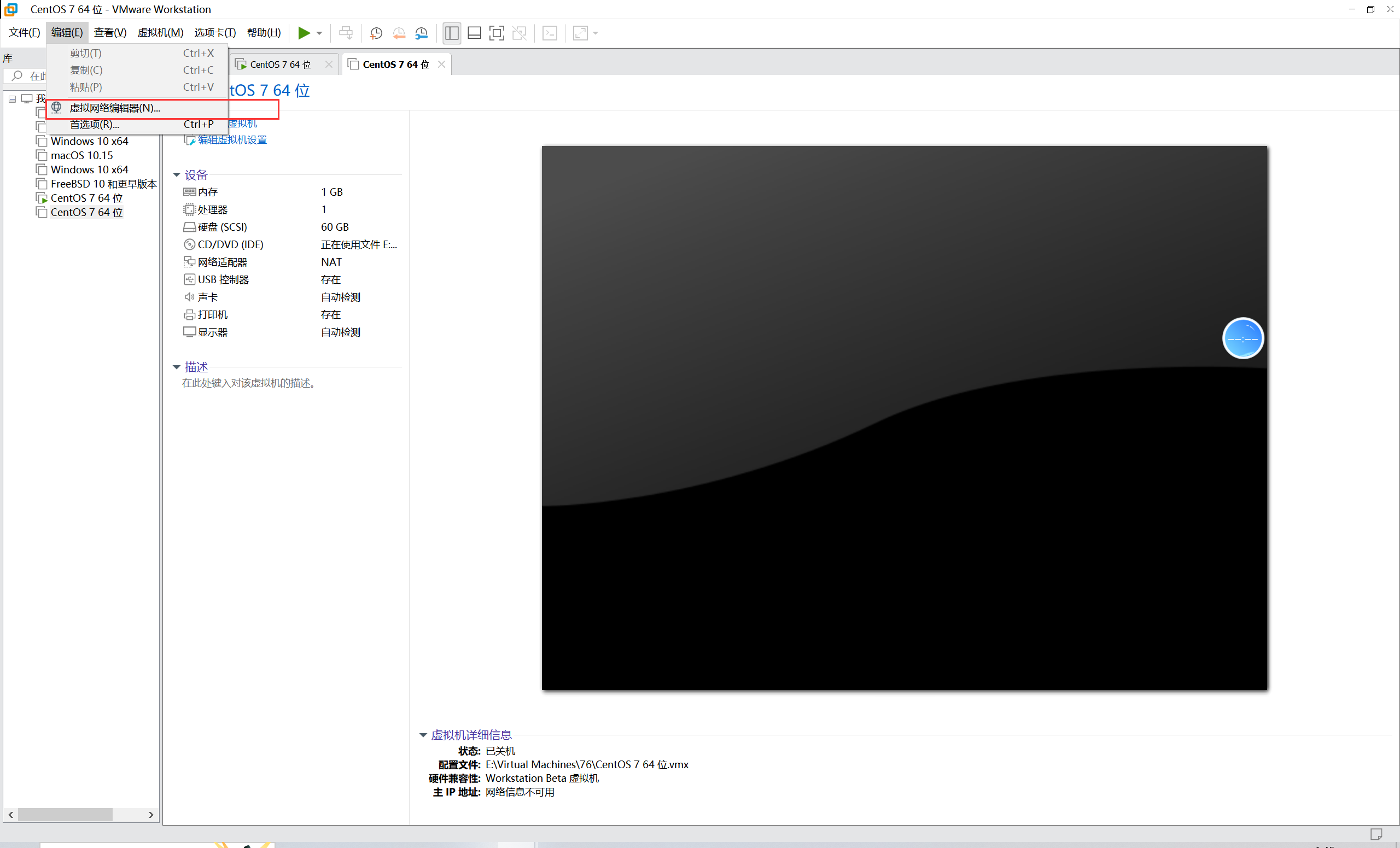The height and width of the screenshot is (848, 1400).
Task: Toggle the library panel visibility
Action: coord(451,33)
